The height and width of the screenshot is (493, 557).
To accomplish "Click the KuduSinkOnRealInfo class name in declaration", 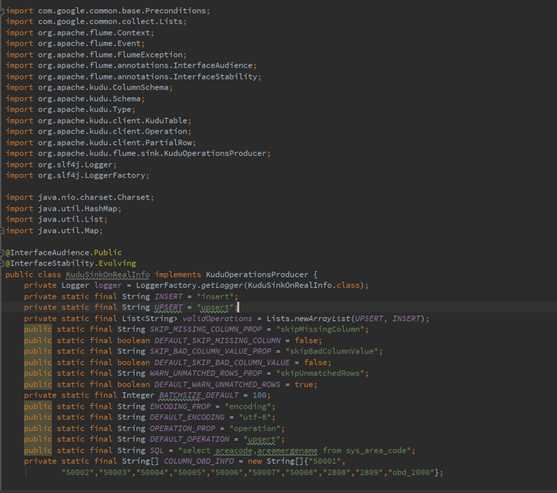I will 108,275.
